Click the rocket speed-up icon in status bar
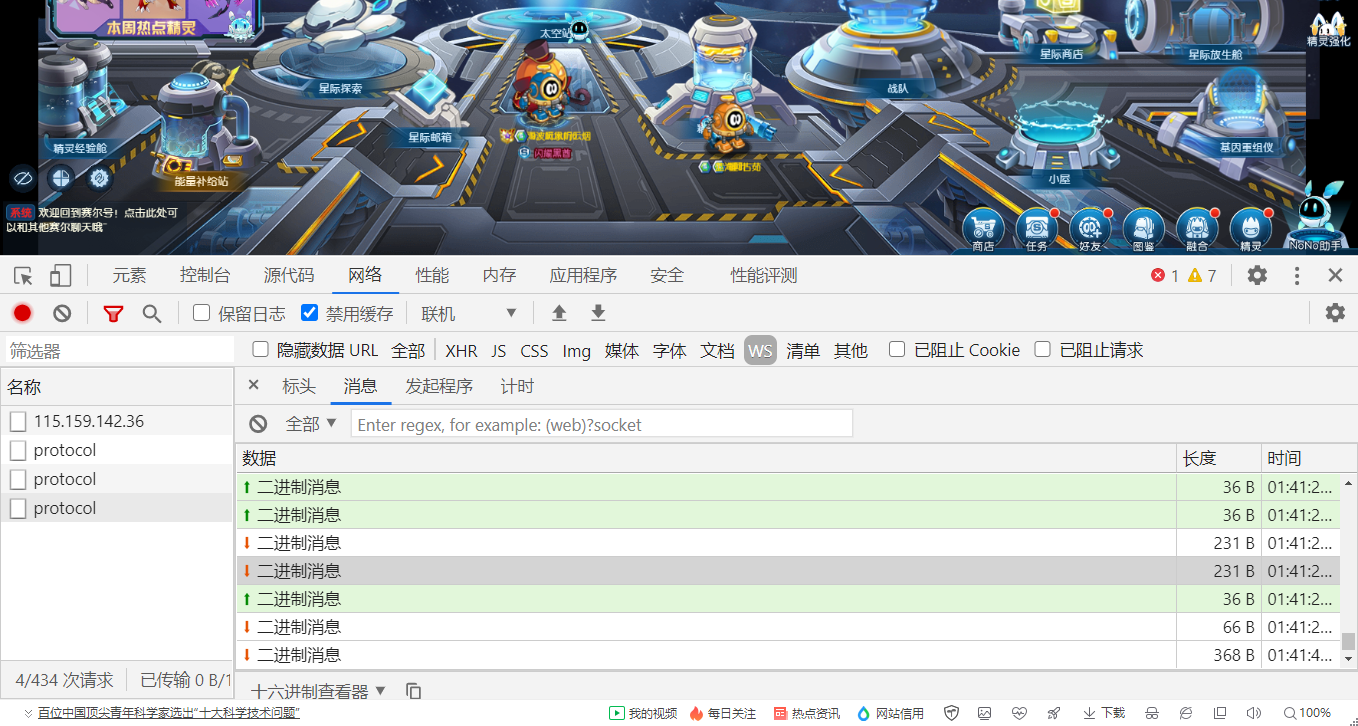 click(1053, 713)
